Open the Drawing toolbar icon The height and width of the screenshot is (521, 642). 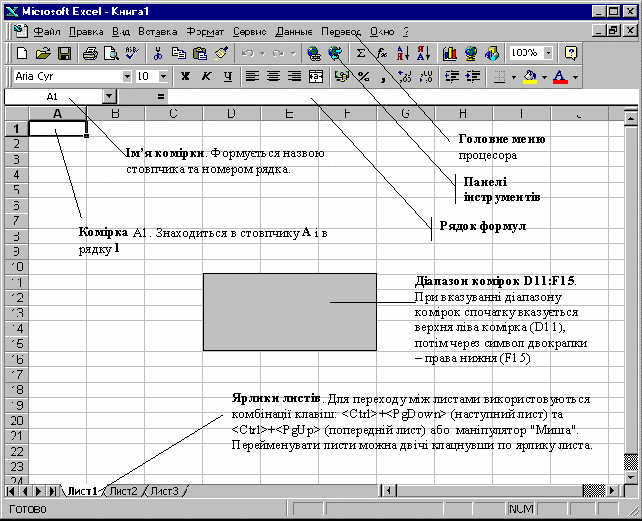point(492,53)
